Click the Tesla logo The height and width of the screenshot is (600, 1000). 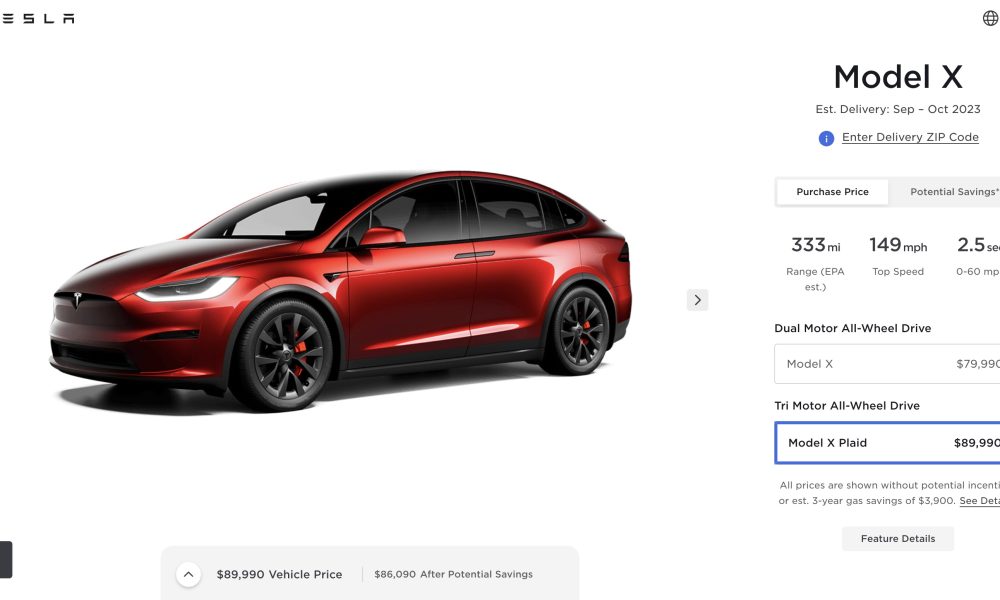pos(38,18)
